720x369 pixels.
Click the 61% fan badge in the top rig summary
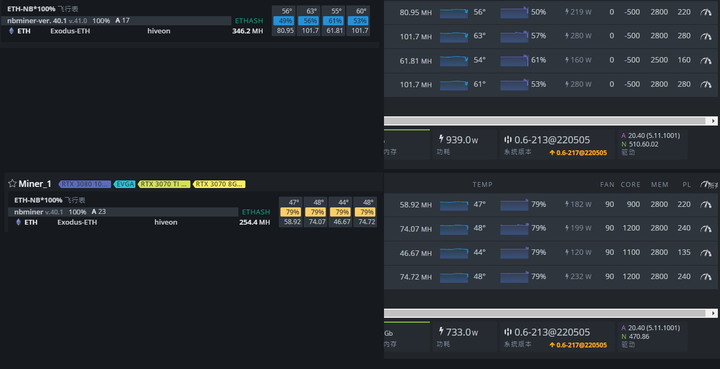click(334, 21)
